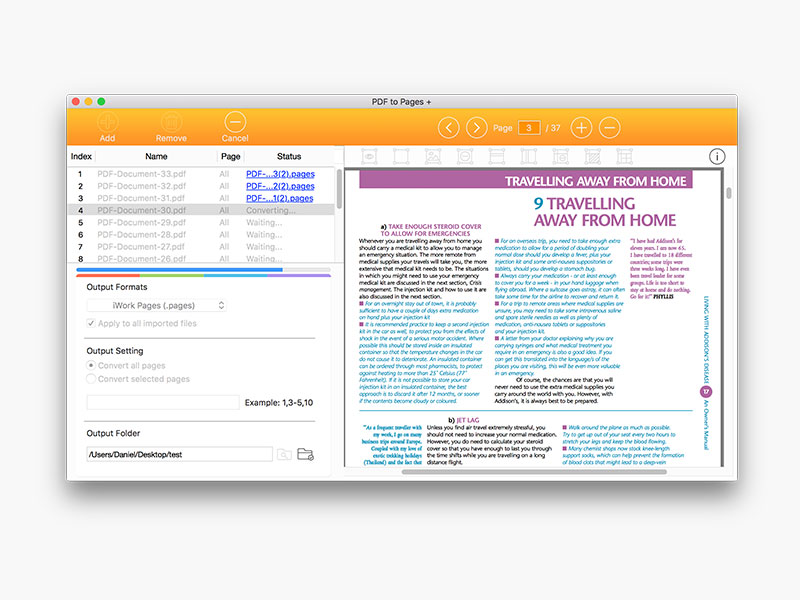800x600 pixels.
Task: Zoom out the preview with minus icon
Action: click(609, 128)
